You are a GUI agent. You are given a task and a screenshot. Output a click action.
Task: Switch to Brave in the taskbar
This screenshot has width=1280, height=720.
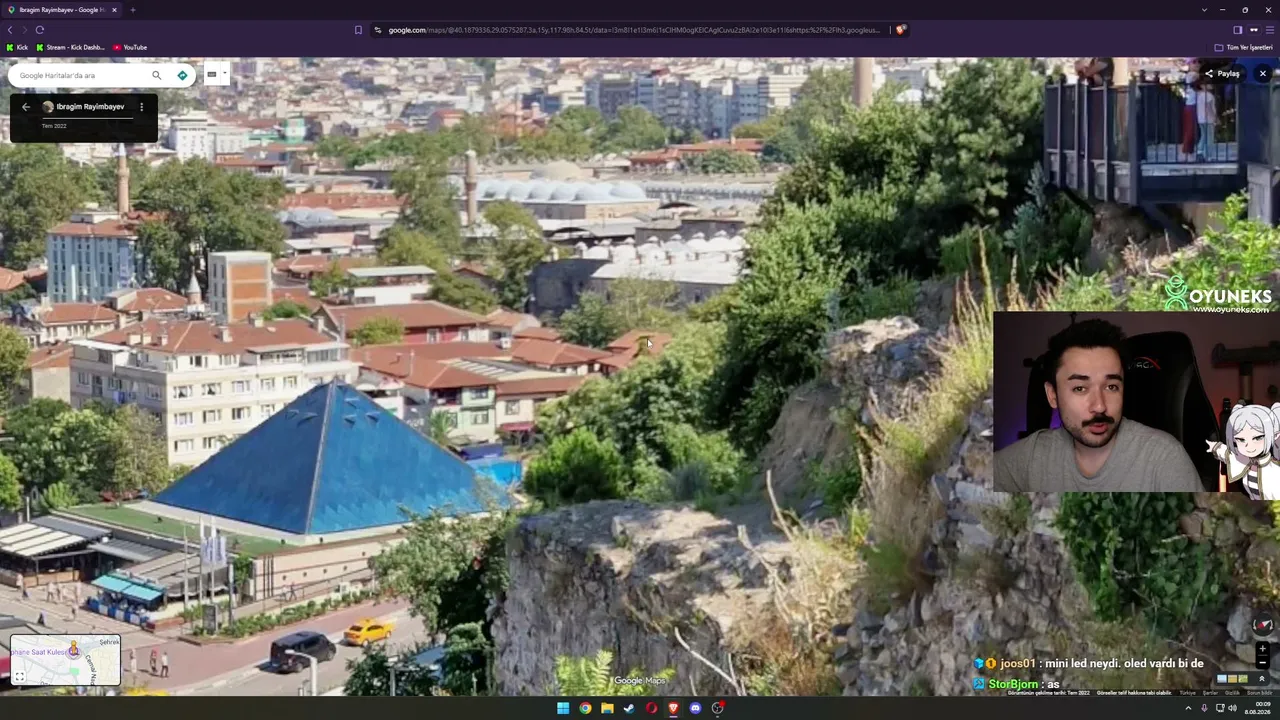click(x=673, y=708)
